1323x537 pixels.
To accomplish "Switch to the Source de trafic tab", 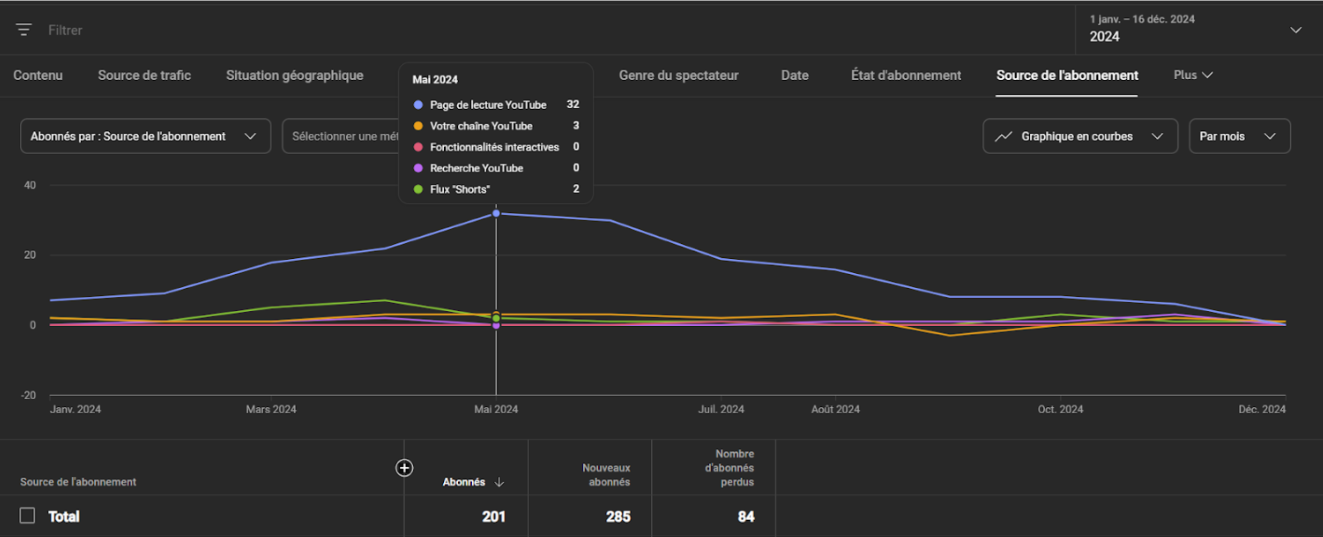I will 144,75.
